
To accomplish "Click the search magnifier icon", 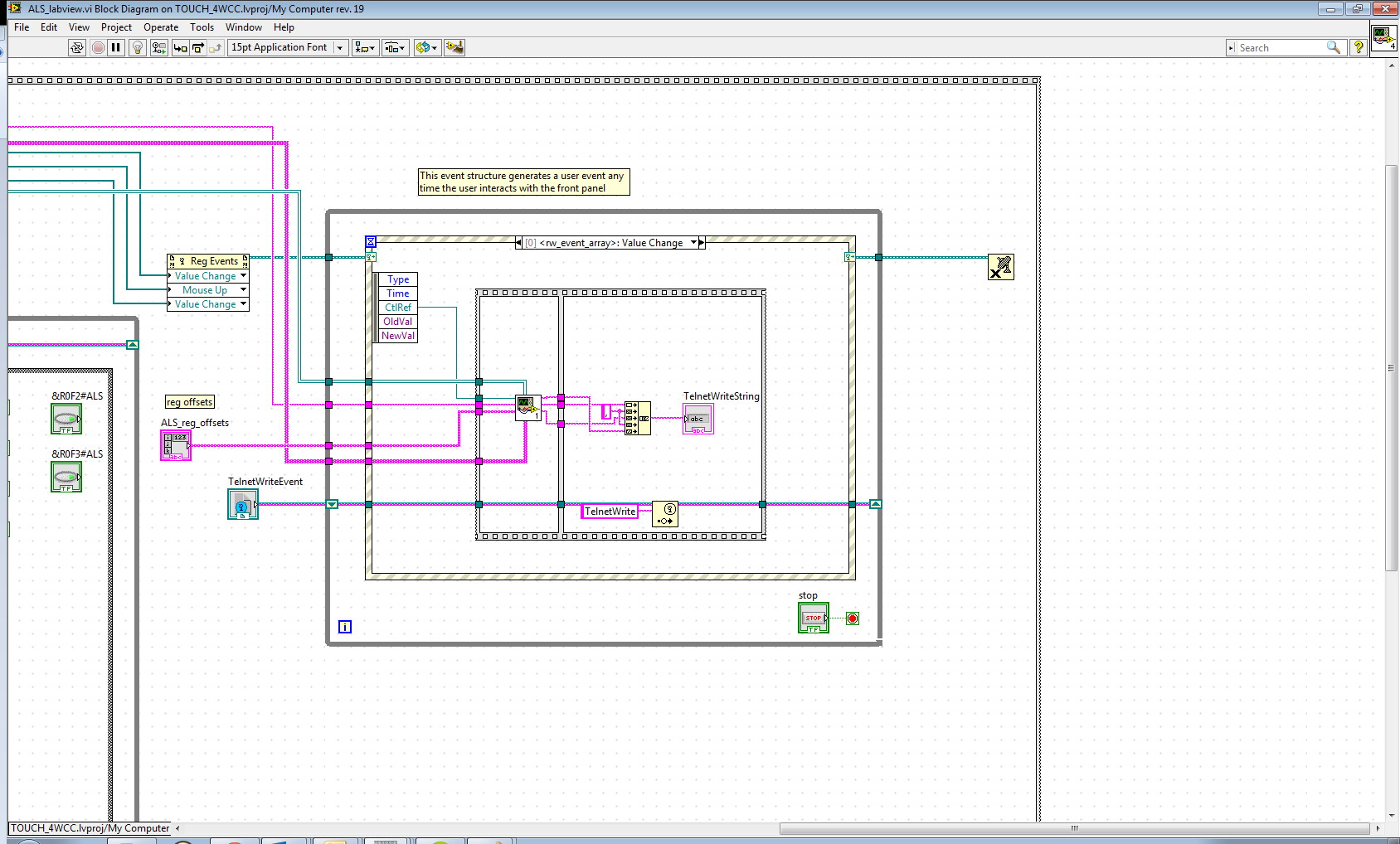I will 1334,47.
